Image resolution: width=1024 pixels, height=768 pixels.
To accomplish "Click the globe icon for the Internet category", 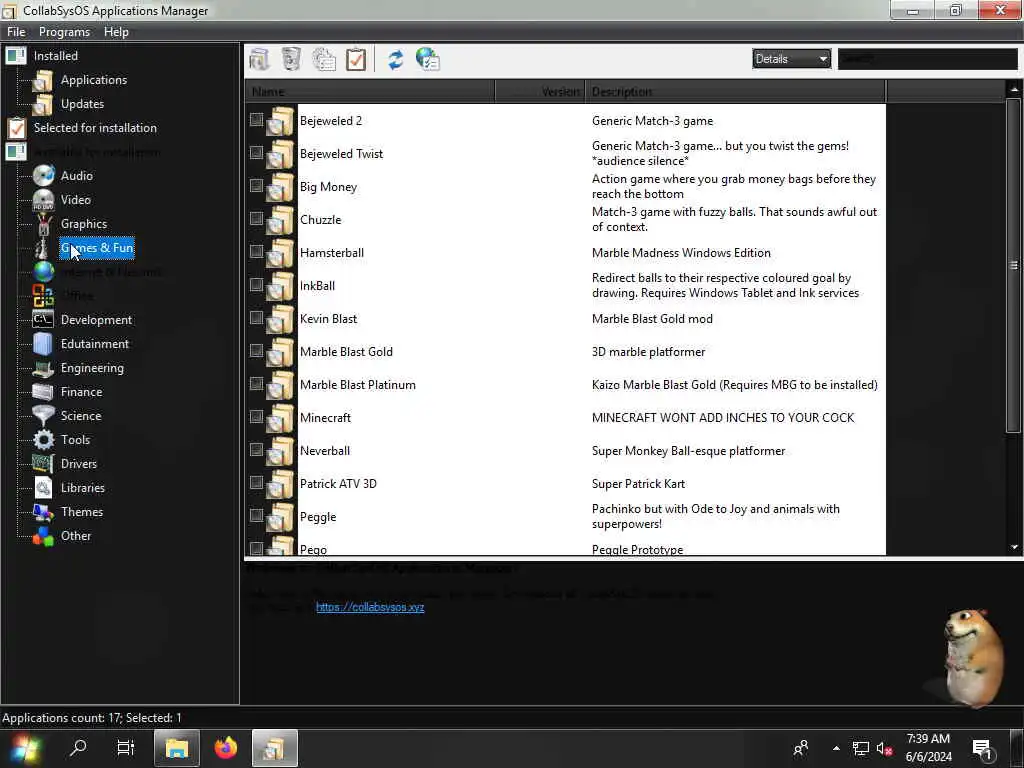I will tap(43, 272).
